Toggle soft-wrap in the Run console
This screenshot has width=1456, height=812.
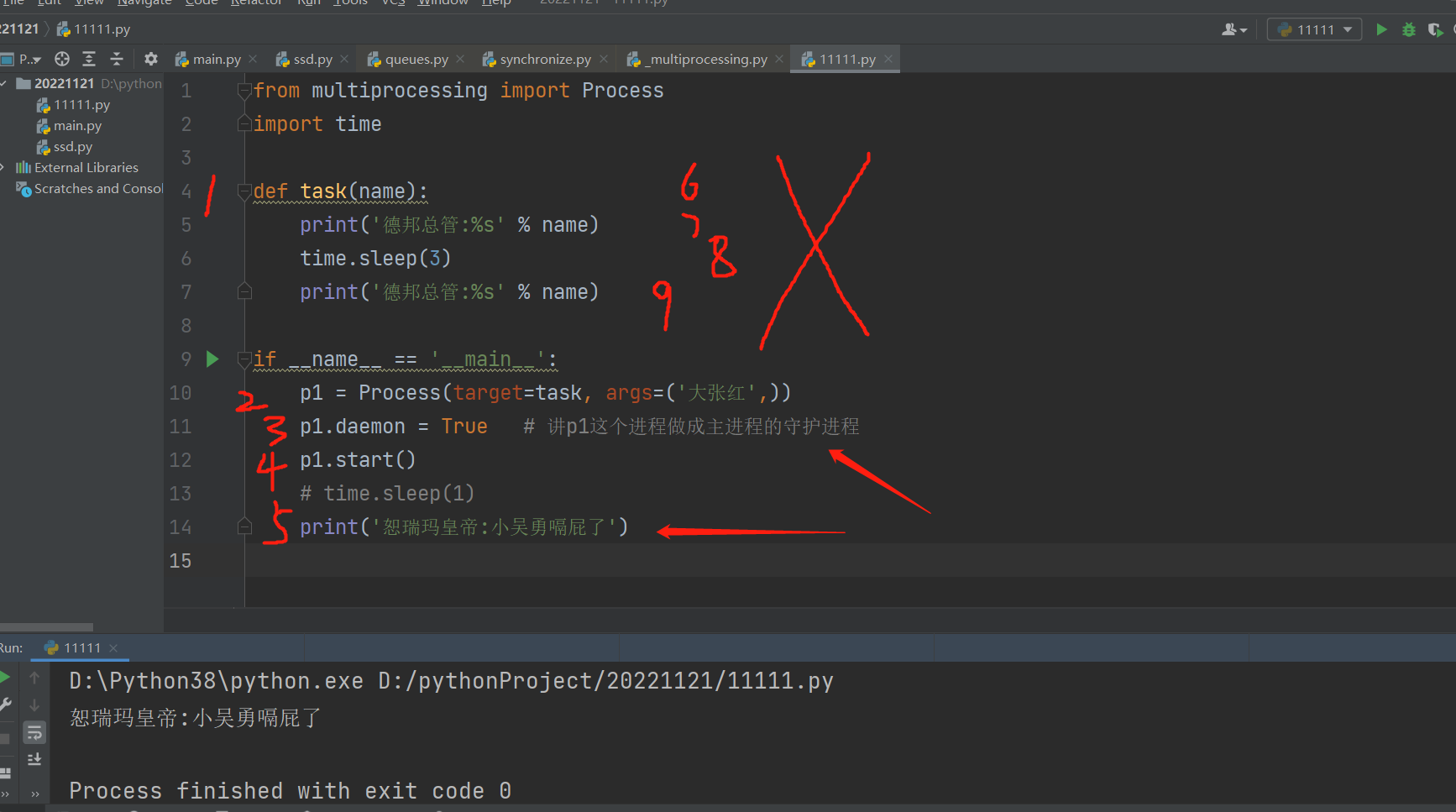coord(34,732)
